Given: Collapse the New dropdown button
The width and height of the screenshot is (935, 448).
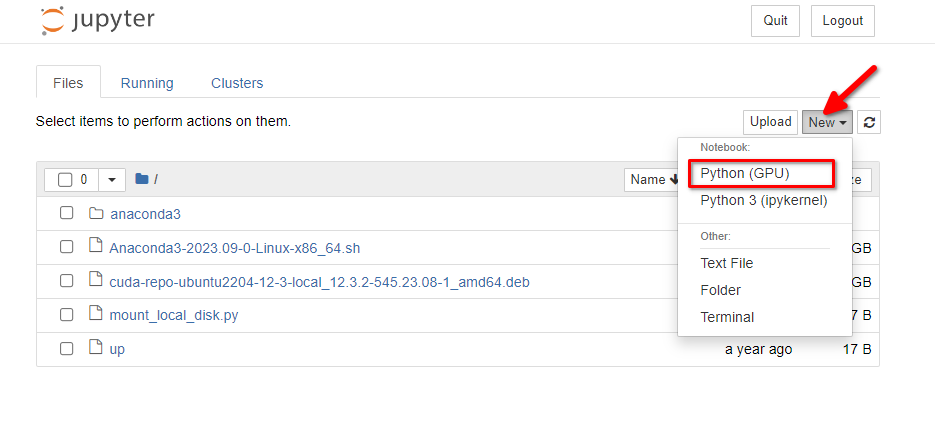Looking at the screenshot, I should tap(827, 122).
